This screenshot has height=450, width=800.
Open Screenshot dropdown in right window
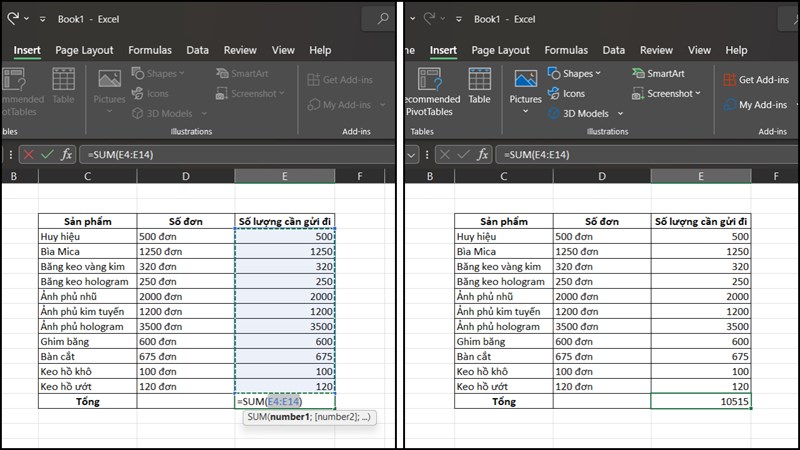697,93
